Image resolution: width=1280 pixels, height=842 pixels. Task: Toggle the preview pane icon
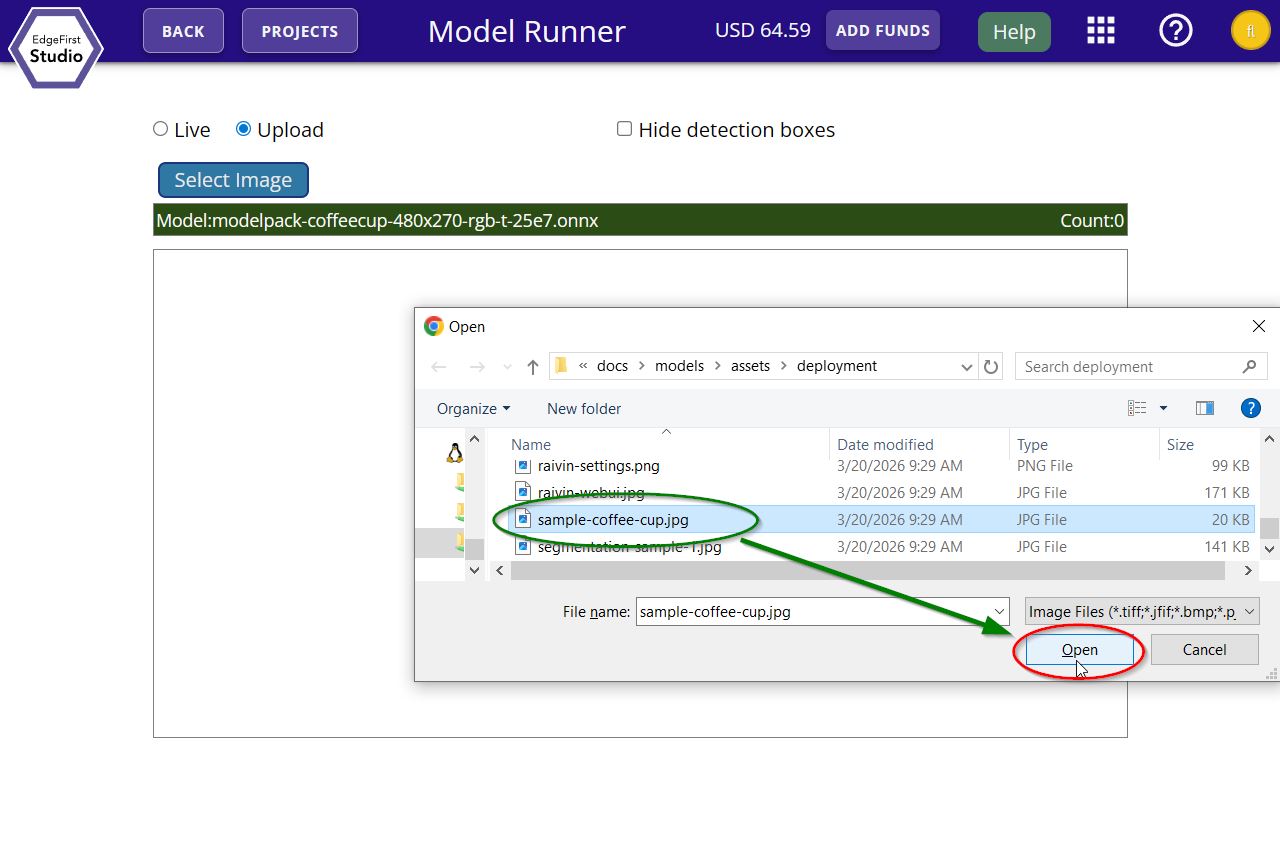1205,408
